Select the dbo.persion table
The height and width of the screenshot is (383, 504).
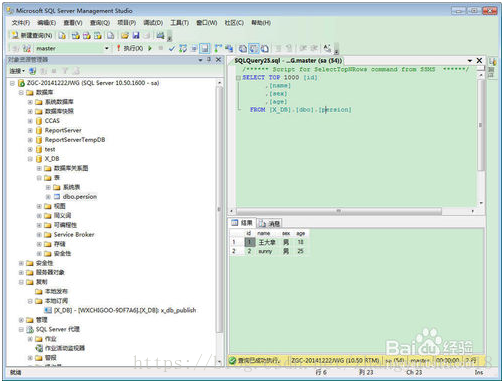click(x=80, y=197)
